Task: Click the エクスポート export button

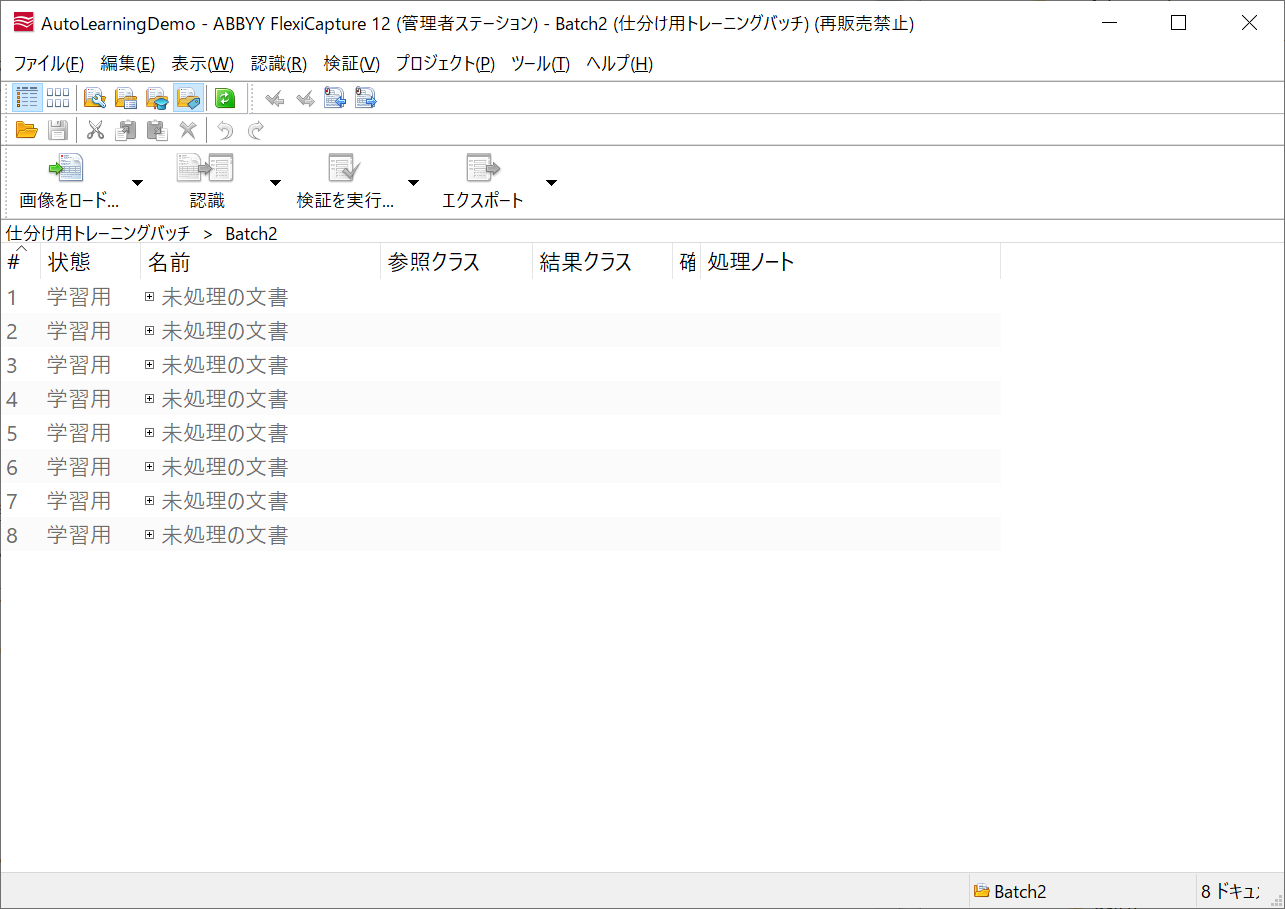Action: coord(483,181)
